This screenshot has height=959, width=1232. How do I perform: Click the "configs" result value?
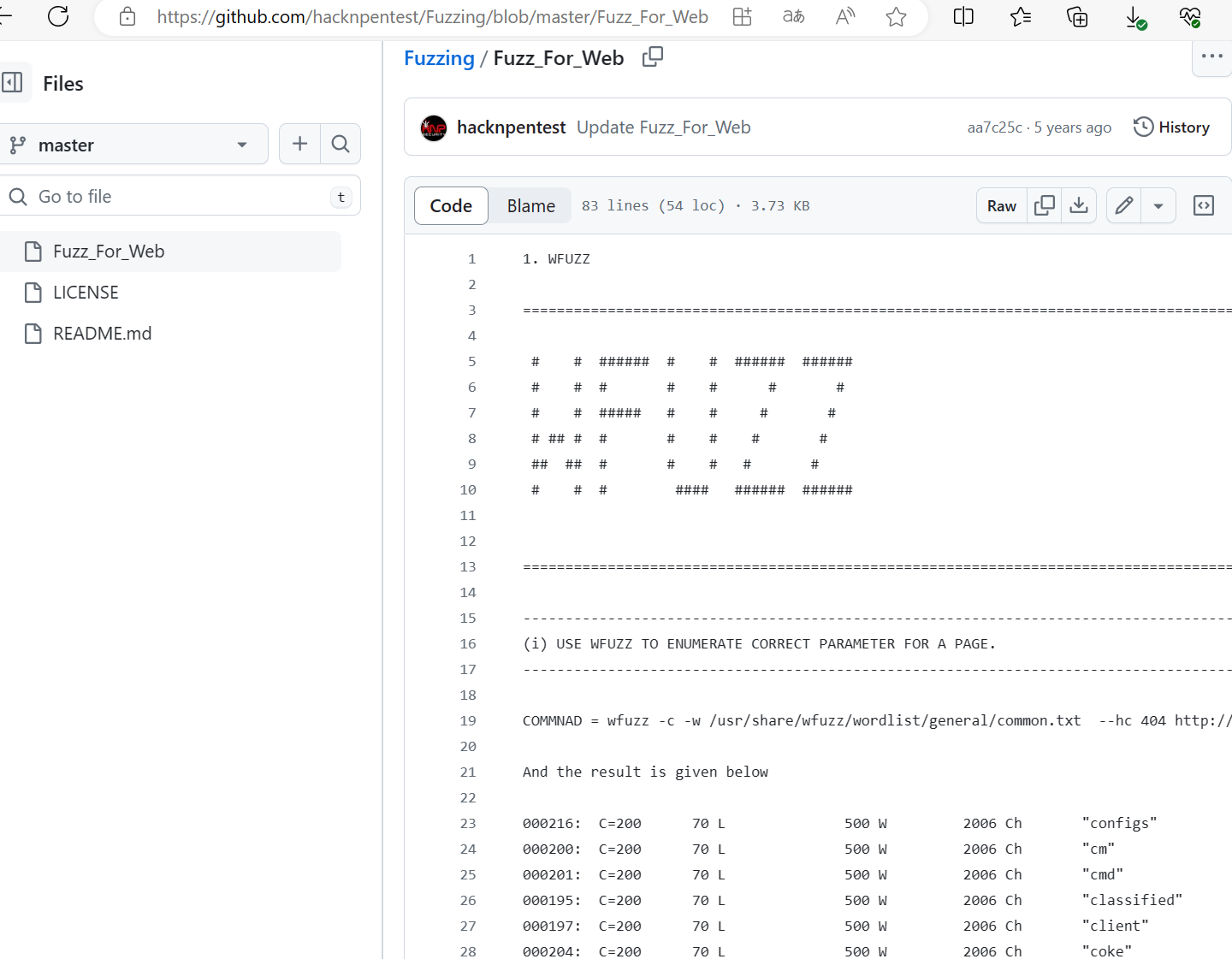tap(1119, 823)
